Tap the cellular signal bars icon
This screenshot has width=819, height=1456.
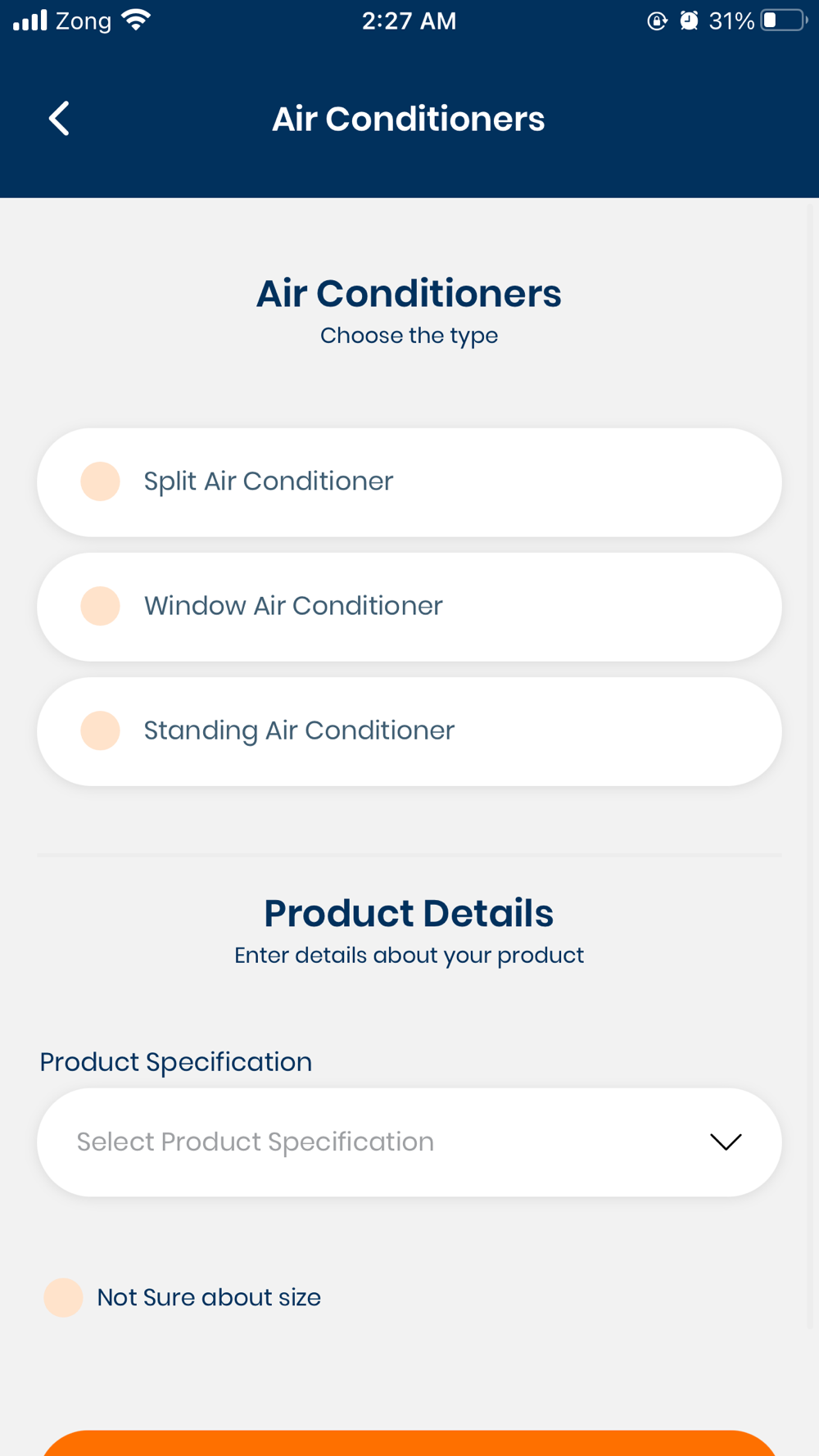pos(30,20)
